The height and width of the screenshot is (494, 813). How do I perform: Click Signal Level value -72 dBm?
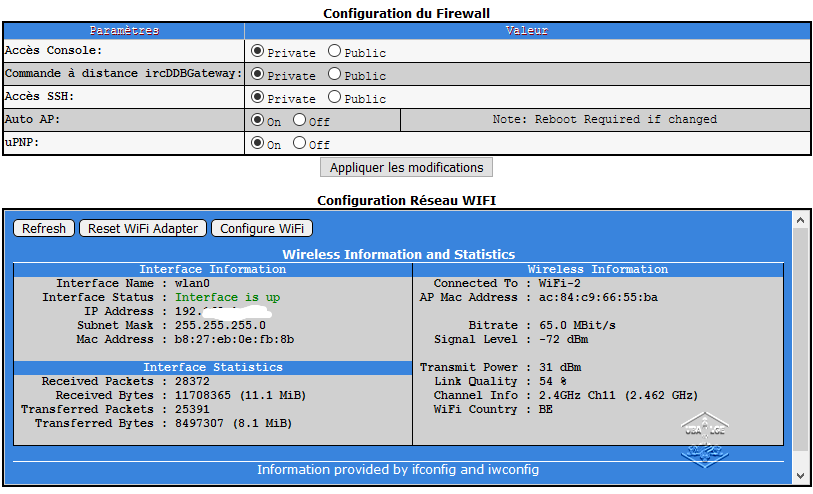[x=563, y=340]
